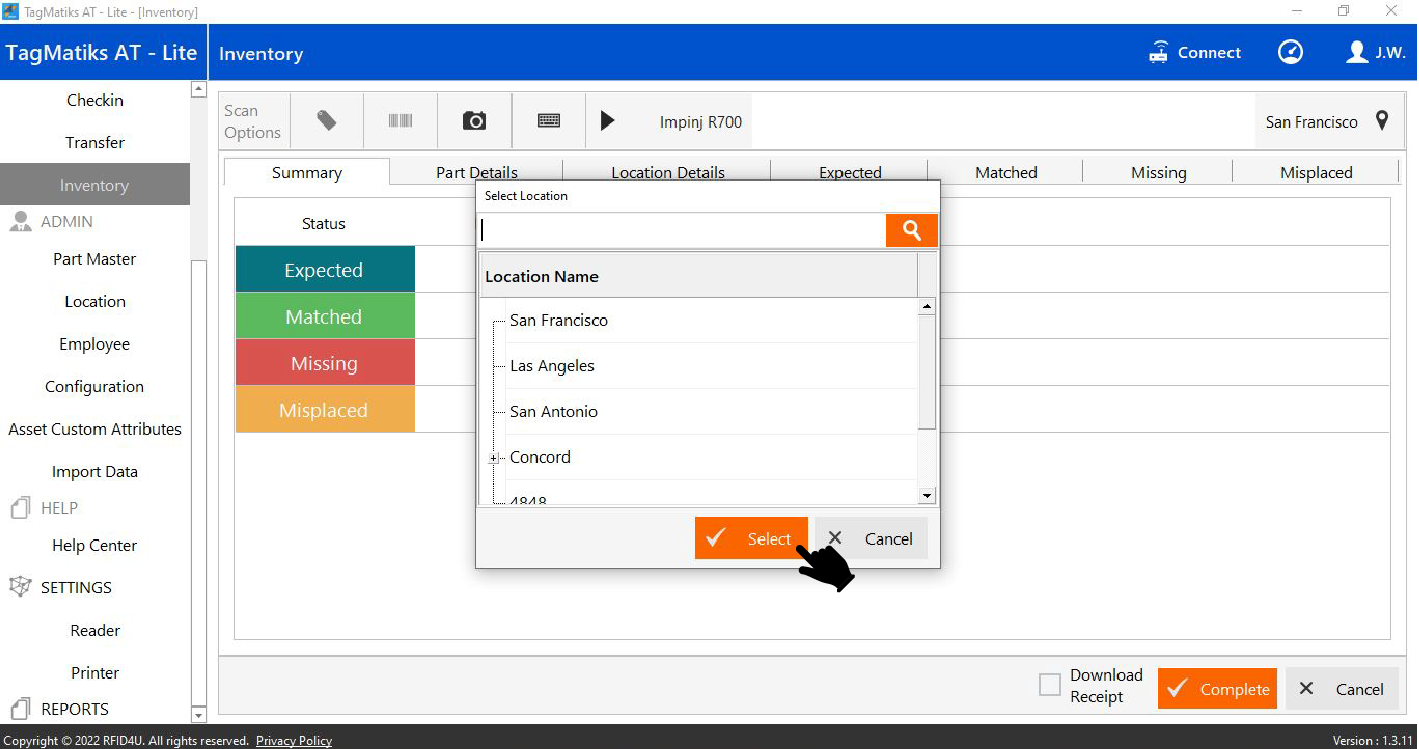Click the orange search magnifier button

pos(911,230)
